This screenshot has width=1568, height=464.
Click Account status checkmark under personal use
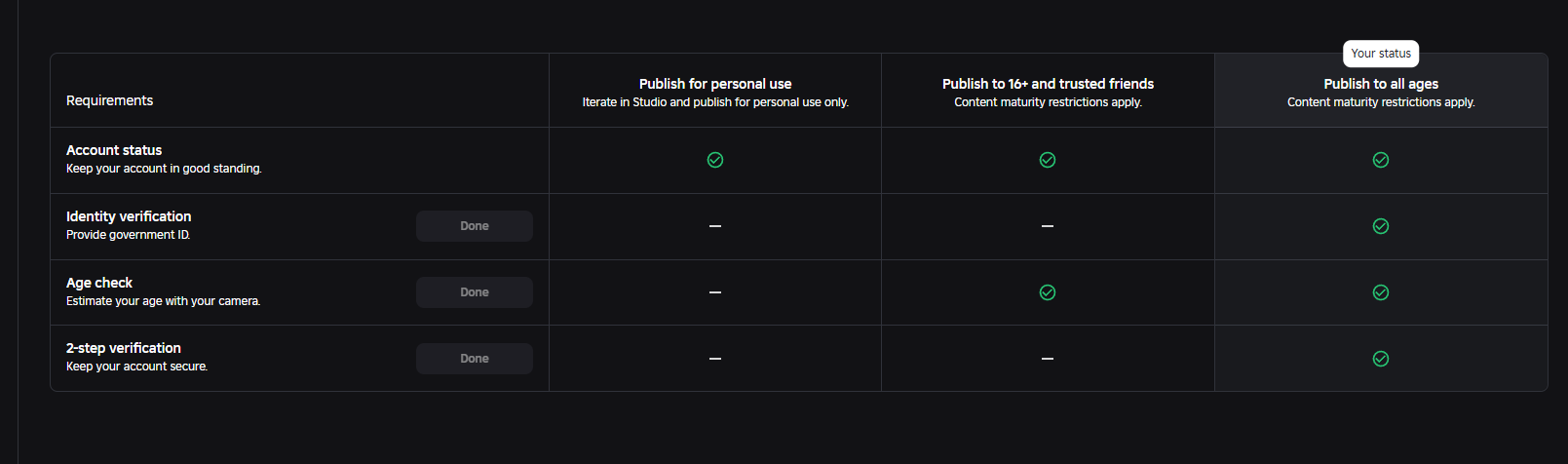(x=715, y=160)
